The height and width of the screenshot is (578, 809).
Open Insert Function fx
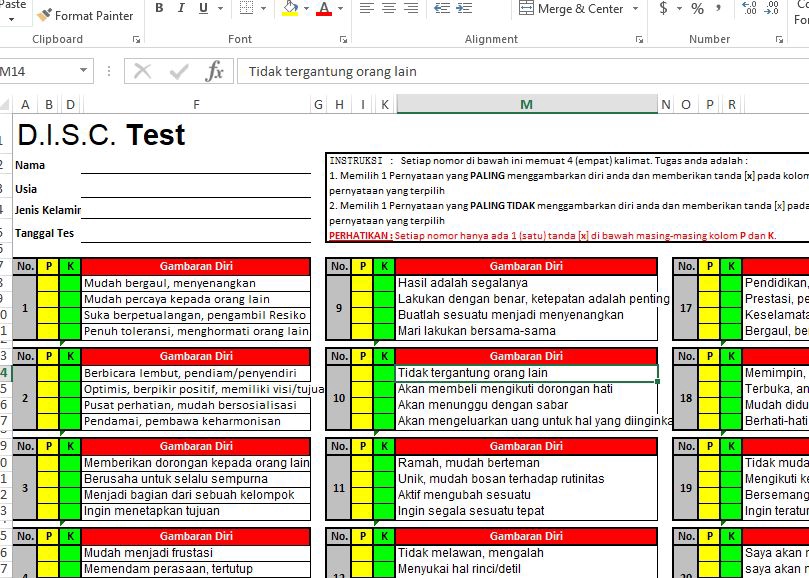(215, 71)
